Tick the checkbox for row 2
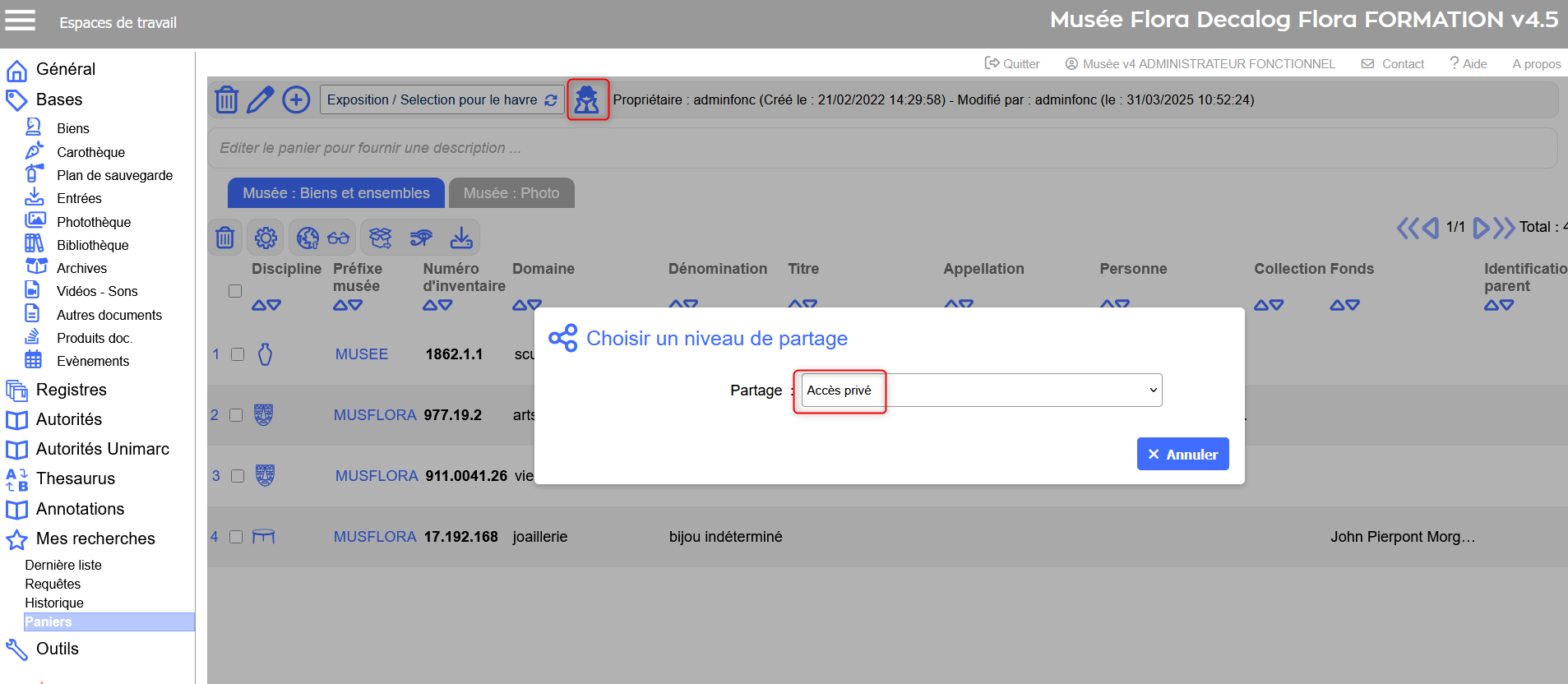Viewport: 1568px width, 684px height. 236,415
